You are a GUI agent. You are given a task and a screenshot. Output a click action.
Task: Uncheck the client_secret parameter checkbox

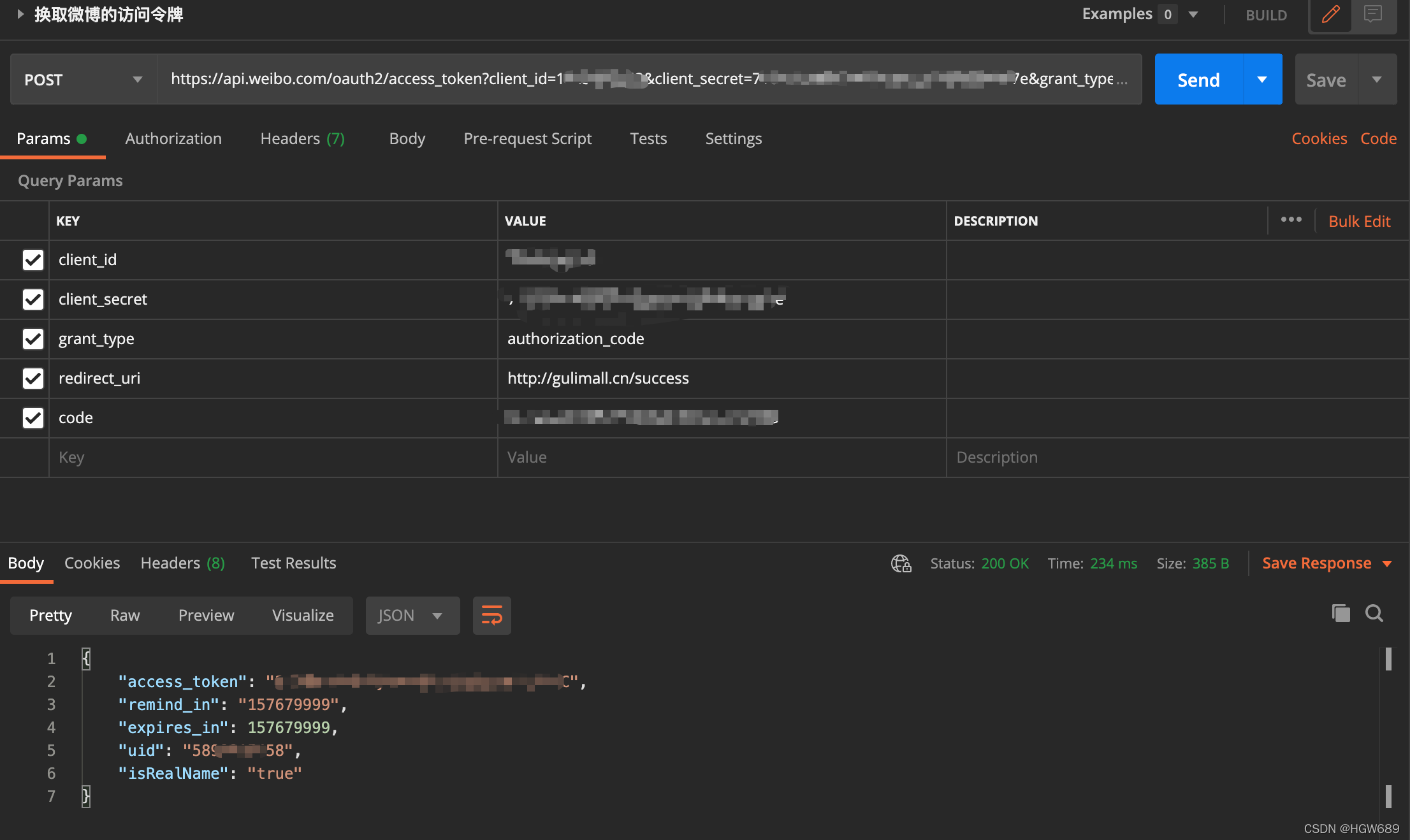(33, 299)
